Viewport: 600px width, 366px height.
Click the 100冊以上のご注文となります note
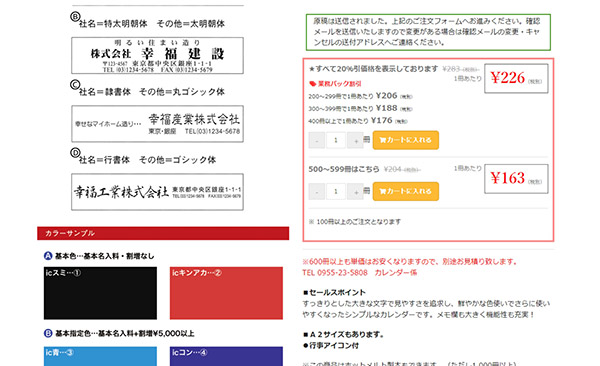click(x=355, y=222)
